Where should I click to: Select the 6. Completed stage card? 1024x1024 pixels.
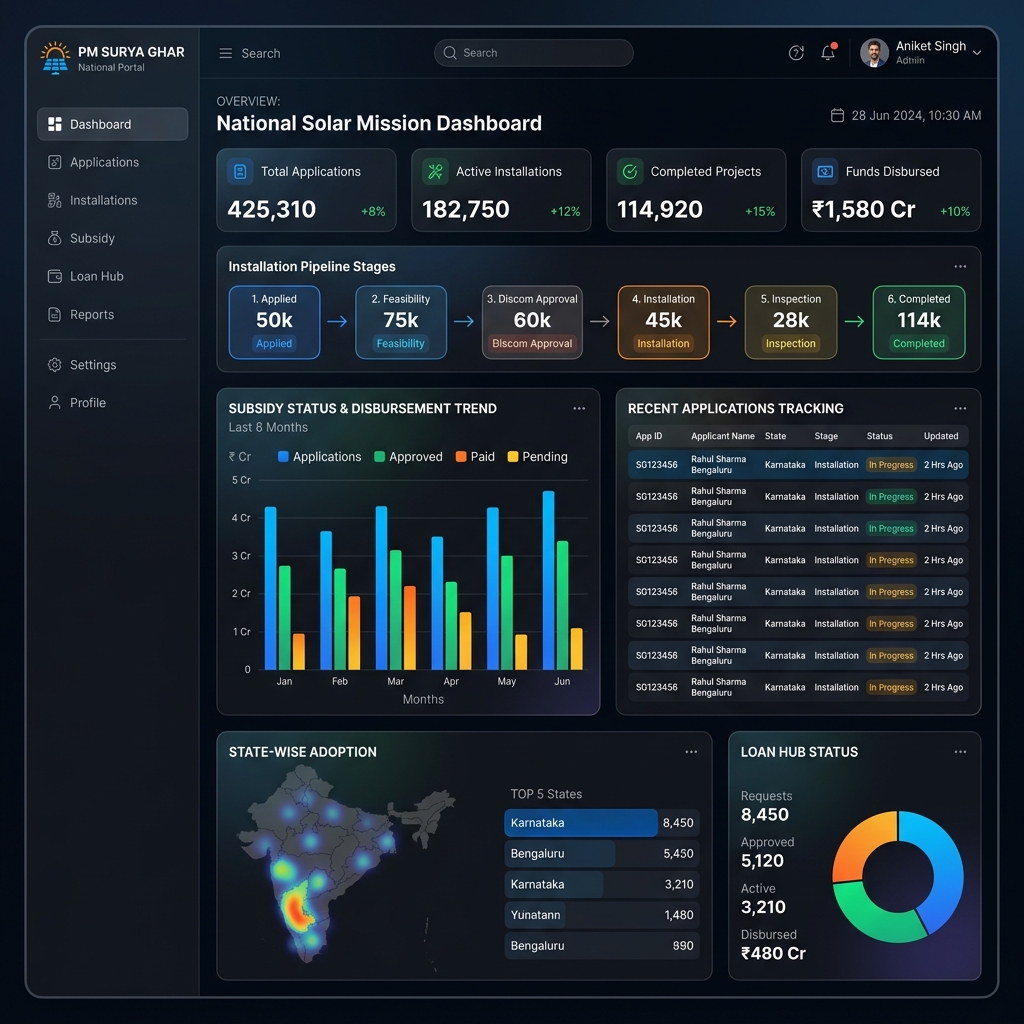(919, 322)
